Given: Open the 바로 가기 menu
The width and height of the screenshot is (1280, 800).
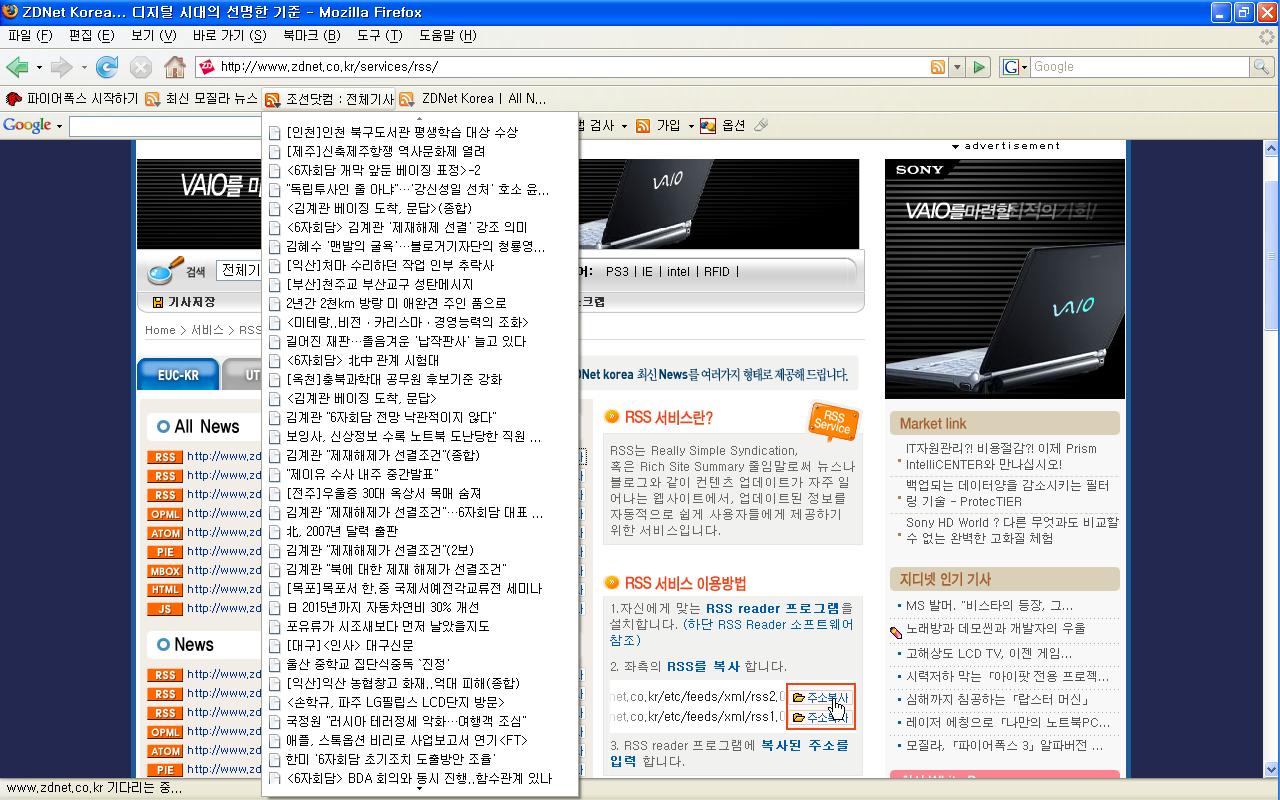Looking at the screenshot, I should click(x=229, y=35).
